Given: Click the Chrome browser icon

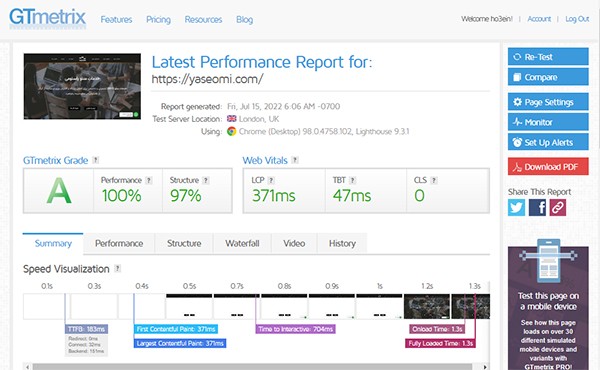Looking at the screenshot, I should [x=232, y=131].
